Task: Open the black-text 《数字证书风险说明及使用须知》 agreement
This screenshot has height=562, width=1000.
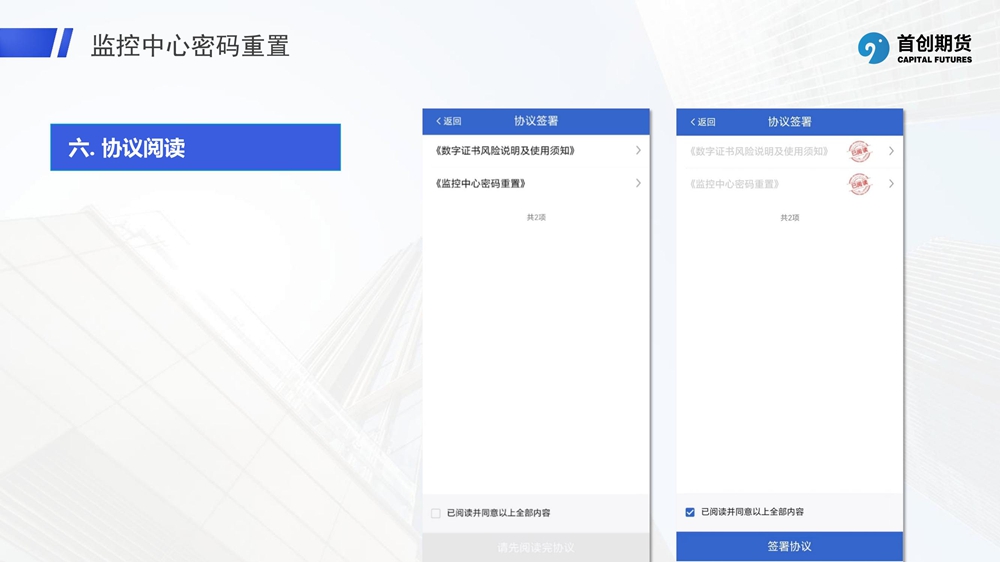Action: (x=505, y=151)
